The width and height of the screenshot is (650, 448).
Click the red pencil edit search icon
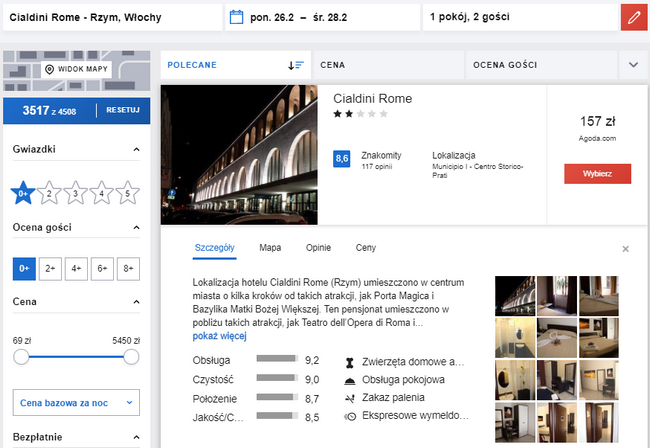(x=634, y=17)
